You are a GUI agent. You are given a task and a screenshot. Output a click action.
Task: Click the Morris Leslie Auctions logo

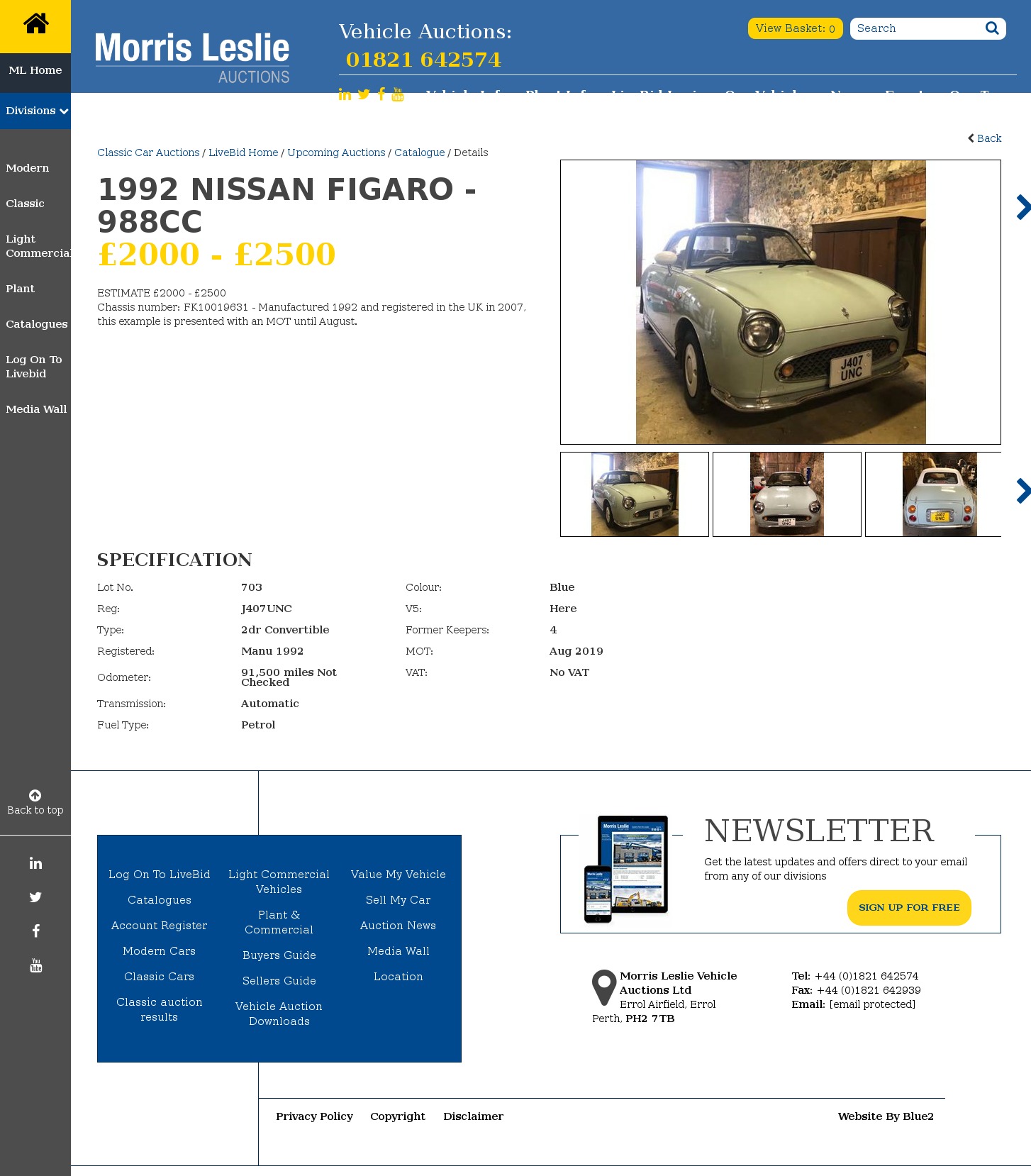click(x=192, y=57)
